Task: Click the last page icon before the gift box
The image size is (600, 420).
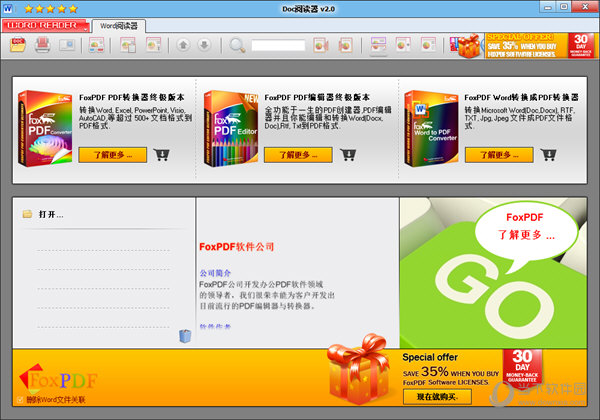Action: [x=428, y=45]
